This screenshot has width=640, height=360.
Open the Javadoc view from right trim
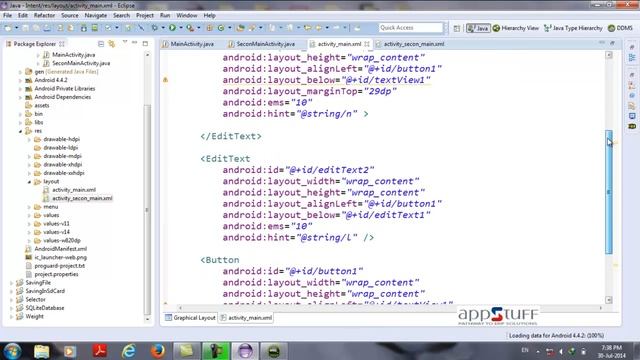pos(632,96)
